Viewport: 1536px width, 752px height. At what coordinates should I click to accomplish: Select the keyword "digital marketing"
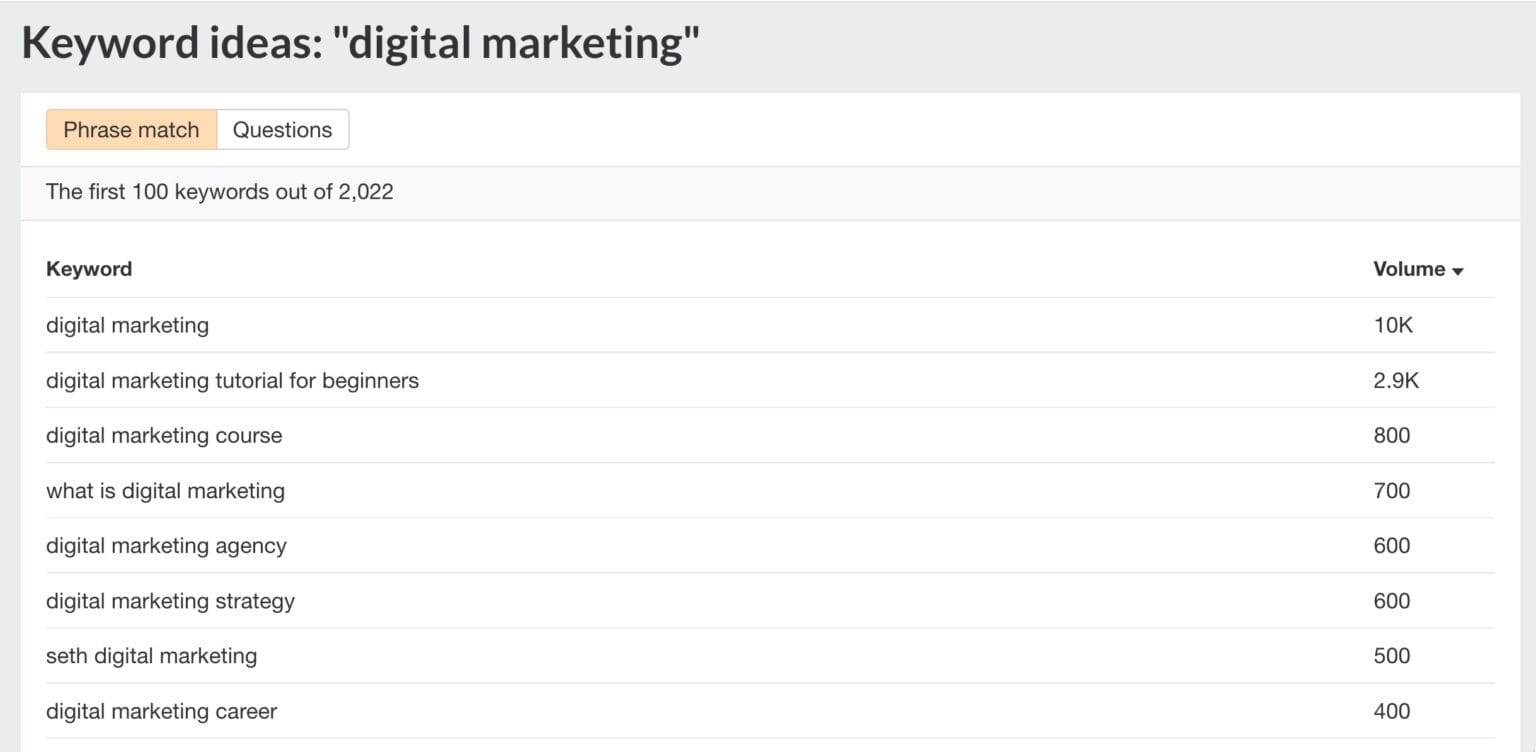[127, 325]
